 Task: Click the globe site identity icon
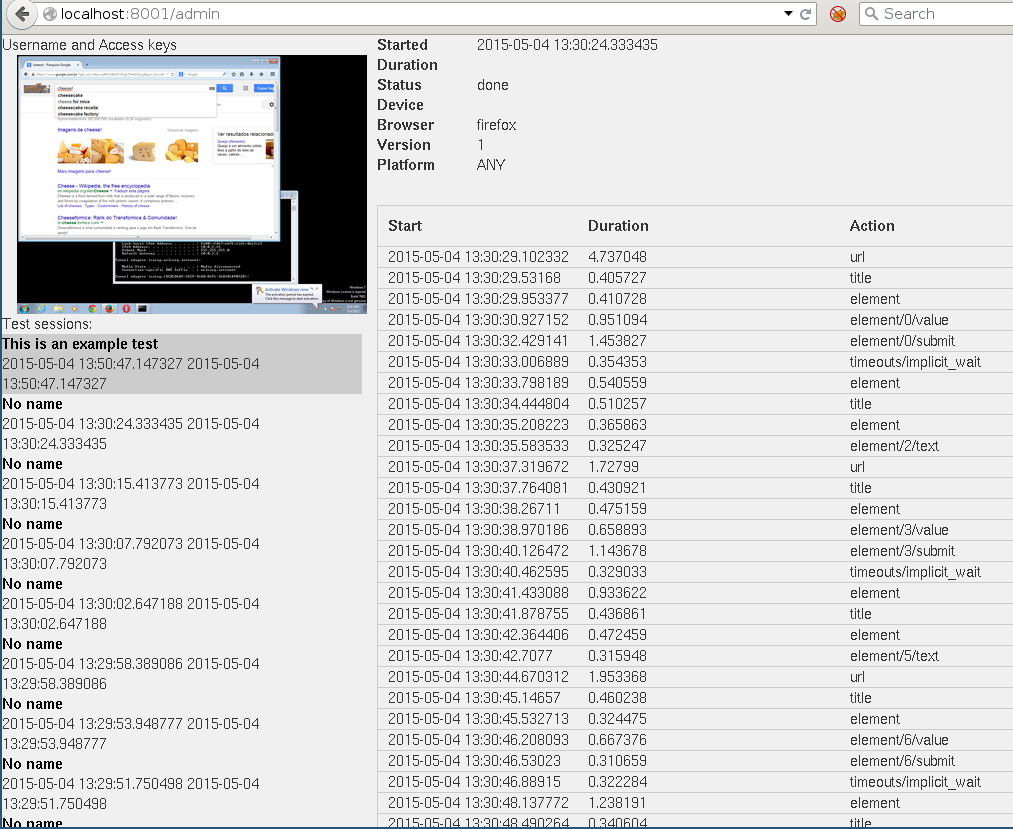[50, 14]
